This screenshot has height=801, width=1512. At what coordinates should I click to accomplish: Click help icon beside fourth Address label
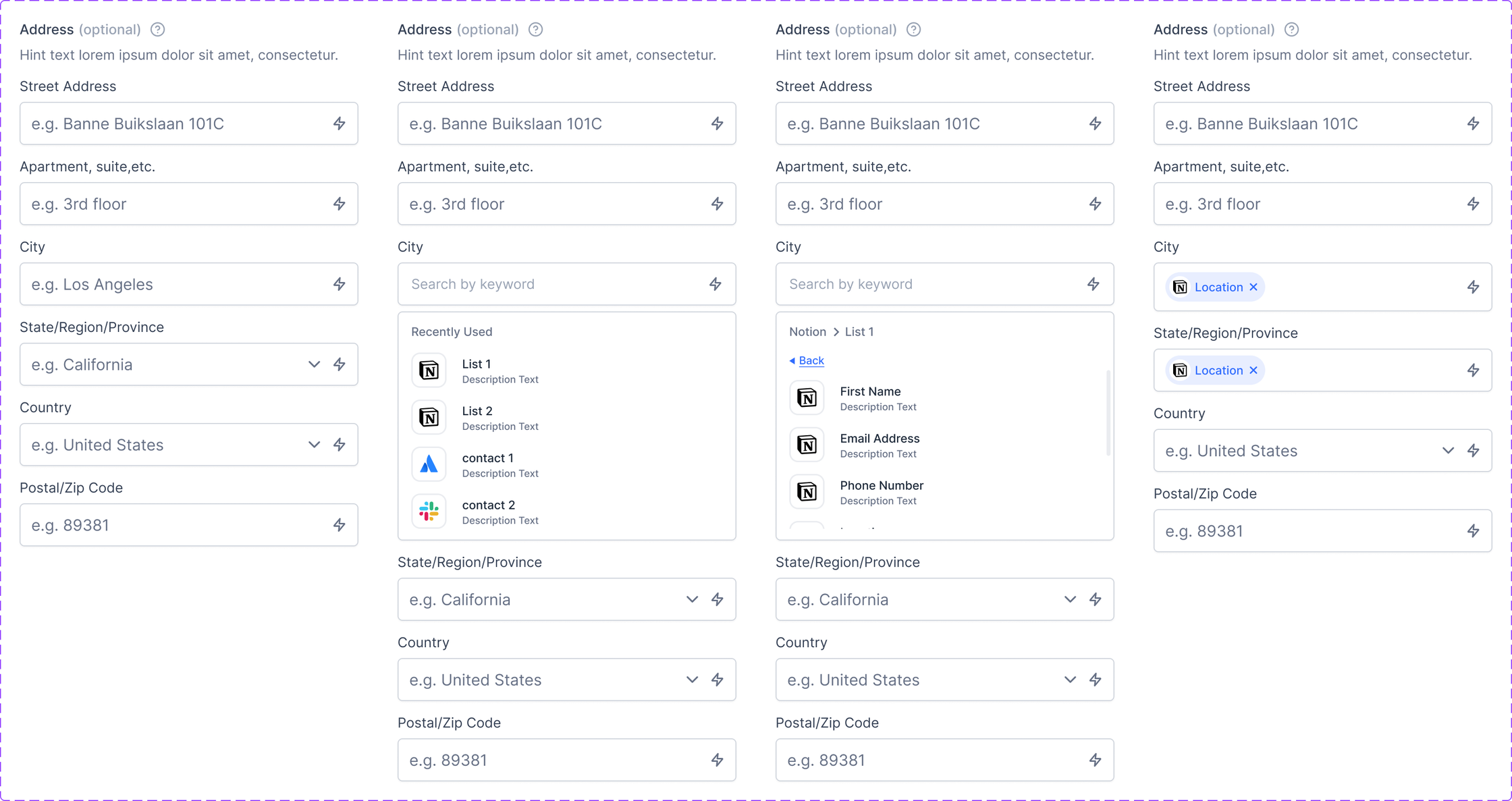(1291, 30)
